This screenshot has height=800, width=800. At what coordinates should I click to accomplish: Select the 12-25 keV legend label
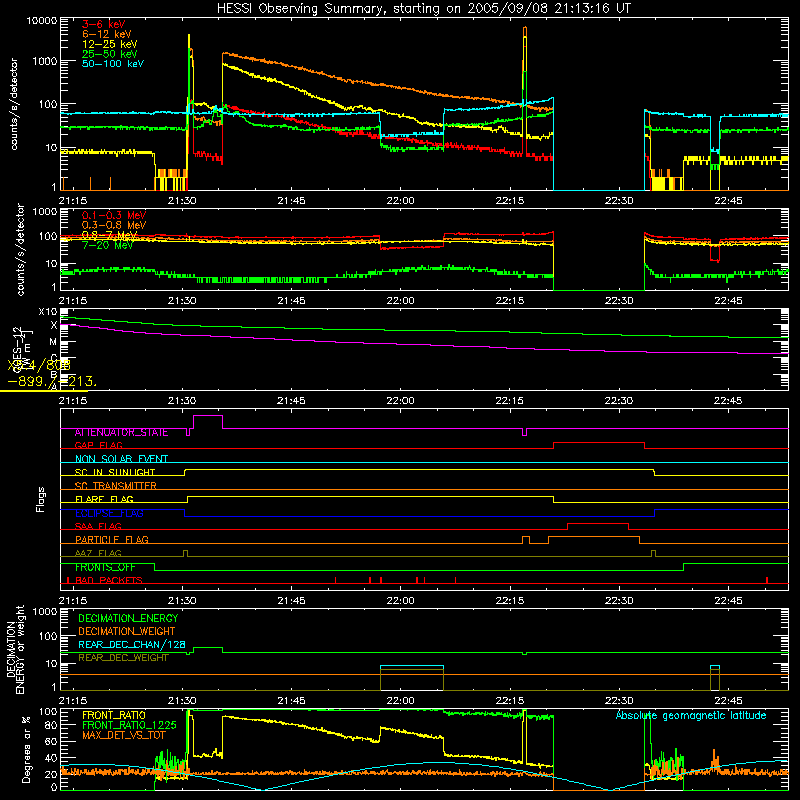tap(110, 44)
